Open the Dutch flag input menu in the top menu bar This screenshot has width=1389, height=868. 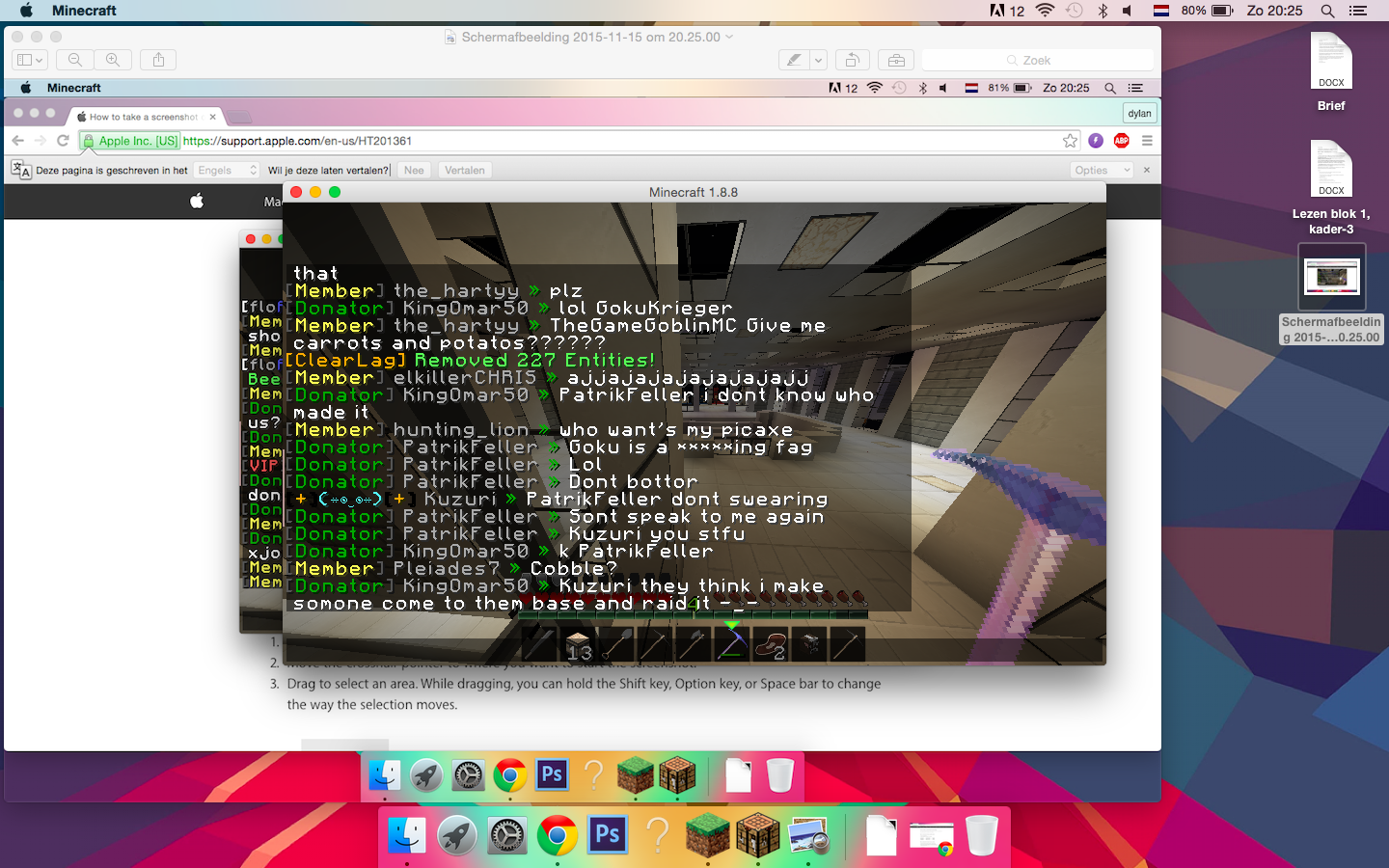pyautogui.click(x=1161, y=11)
